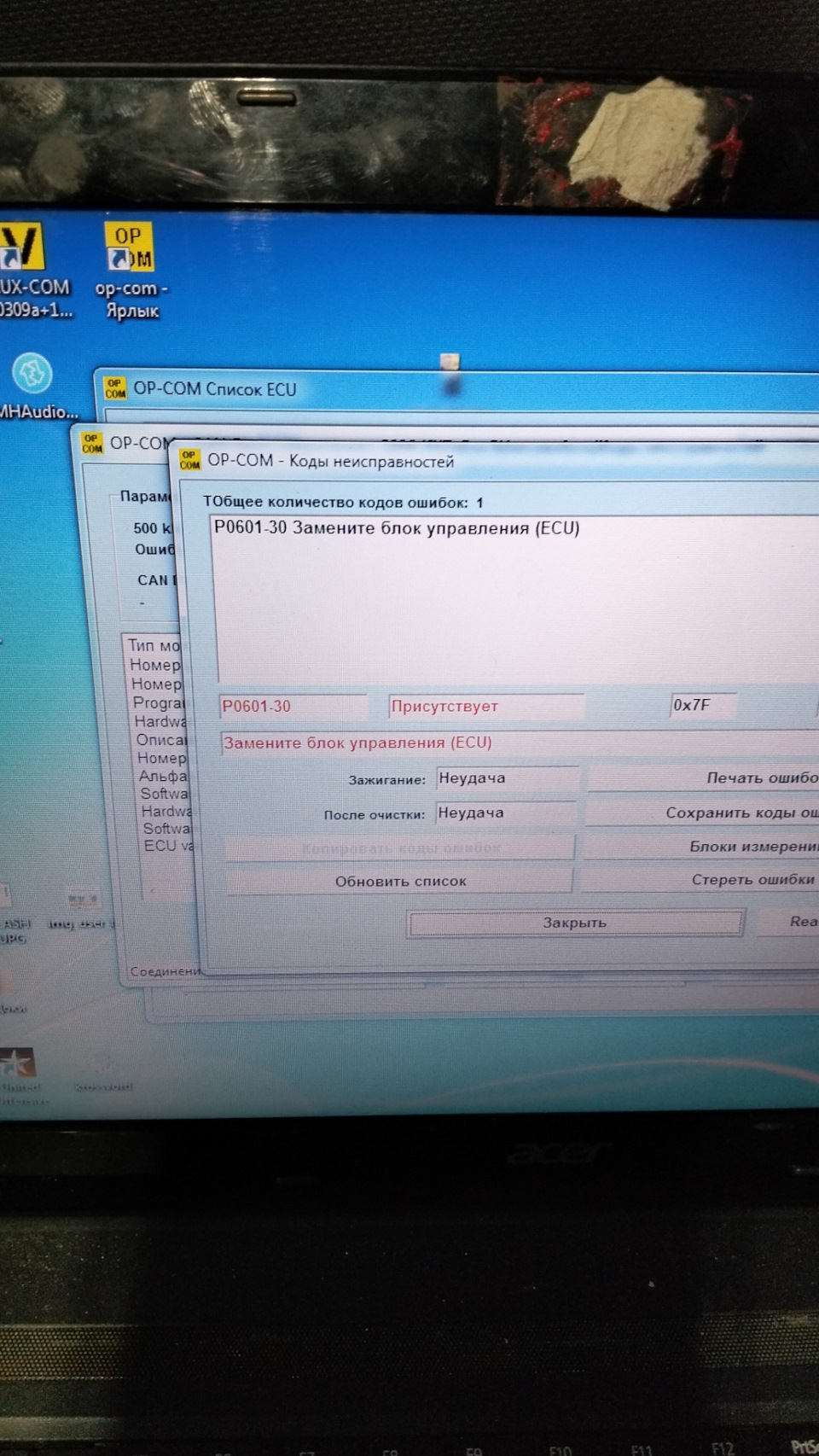Select the P0601-30 fault code entry
This screenshot has width=819, height=1456.
pos(397,528)
